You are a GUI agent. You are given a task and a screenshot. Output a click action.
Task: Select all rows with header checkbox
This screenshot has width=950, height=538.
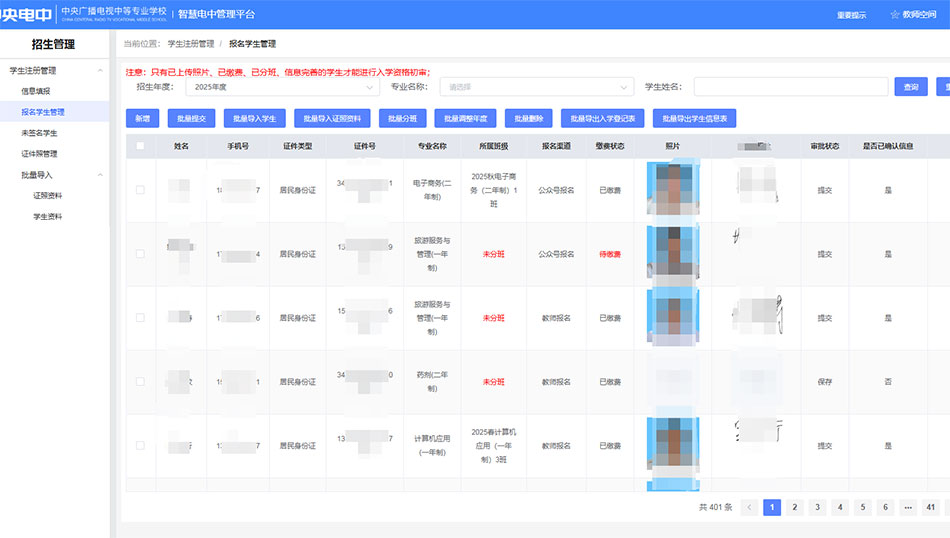point(140,146)
